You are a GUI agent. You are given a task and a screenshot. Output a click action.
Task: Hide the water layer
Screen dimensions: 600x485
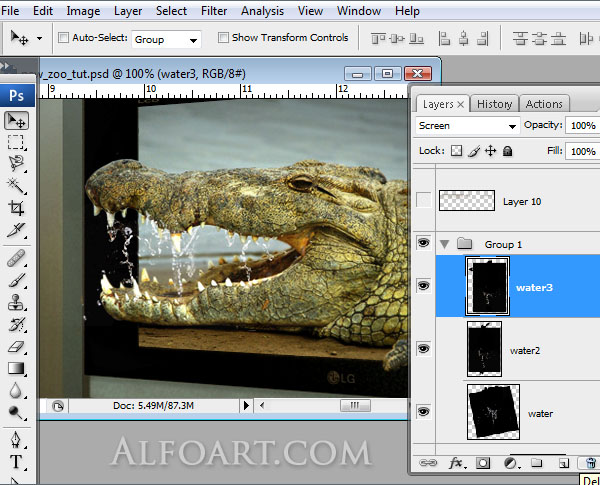(x=423, y=412)
